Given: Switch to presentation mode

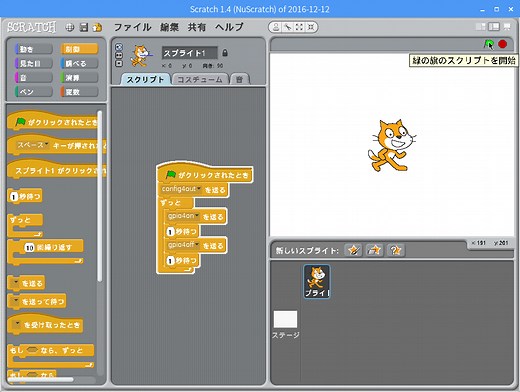Looking at the screenshot, I should (x=507, y=27).
